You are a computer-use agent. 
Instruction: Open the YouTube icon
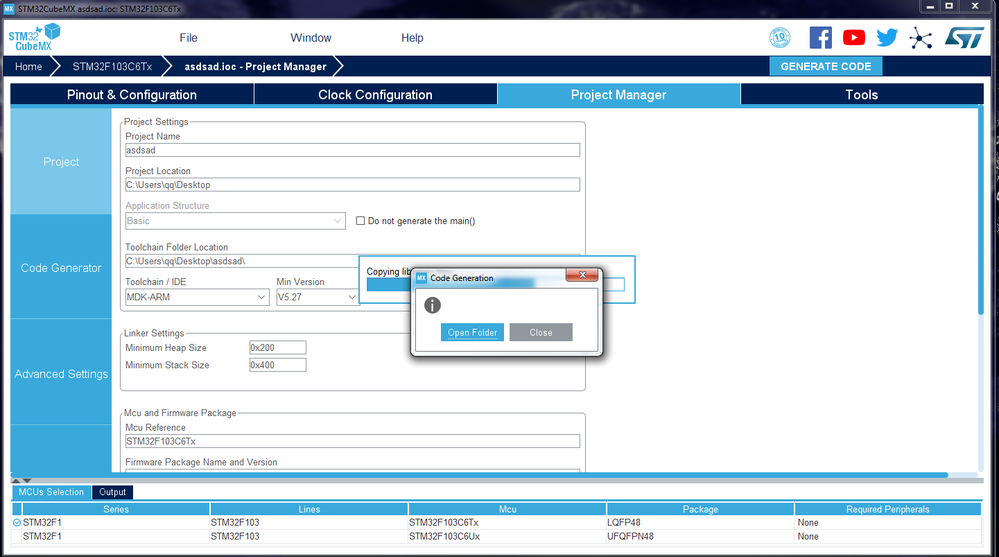tap(854, 38)
